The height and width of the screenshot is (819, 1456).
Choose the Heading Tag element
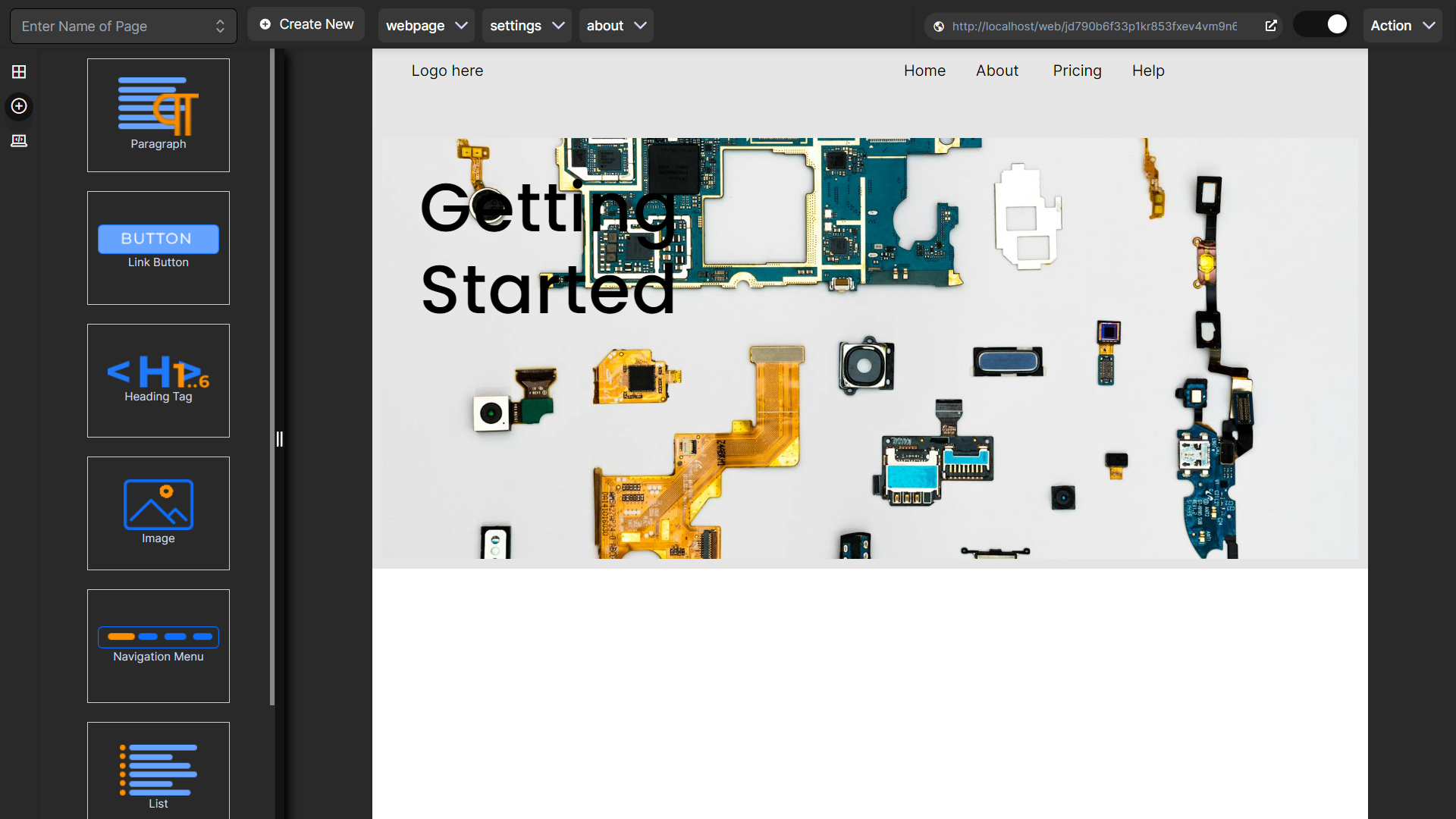click(x=158, y=381)
